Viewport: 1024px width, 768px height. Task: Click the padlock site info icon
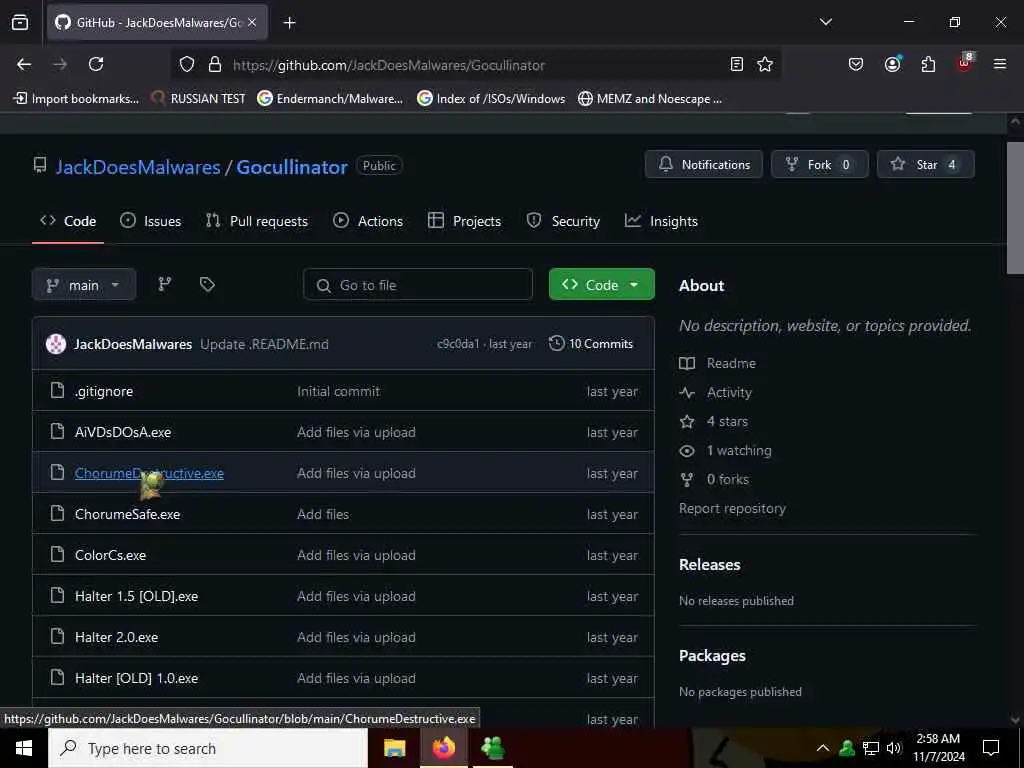click(215, 65)
